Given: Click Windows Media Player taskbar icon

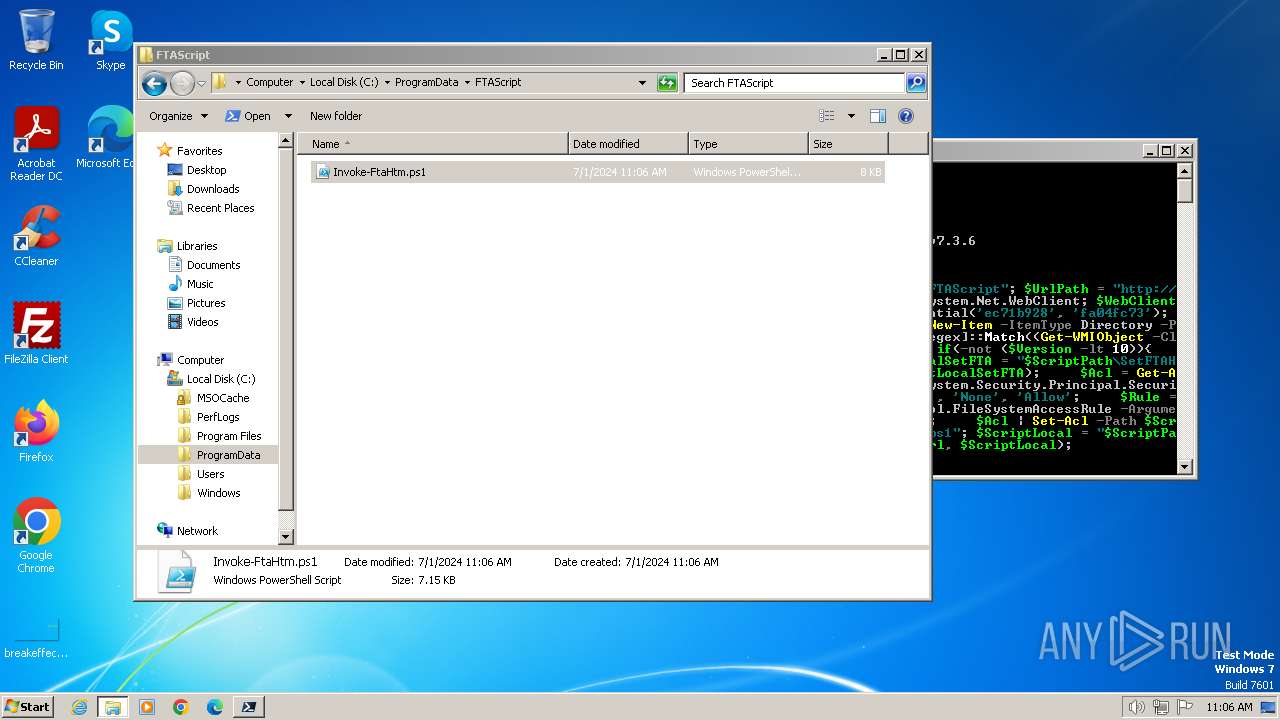Looking at the screenshot, I should [147, 707].
